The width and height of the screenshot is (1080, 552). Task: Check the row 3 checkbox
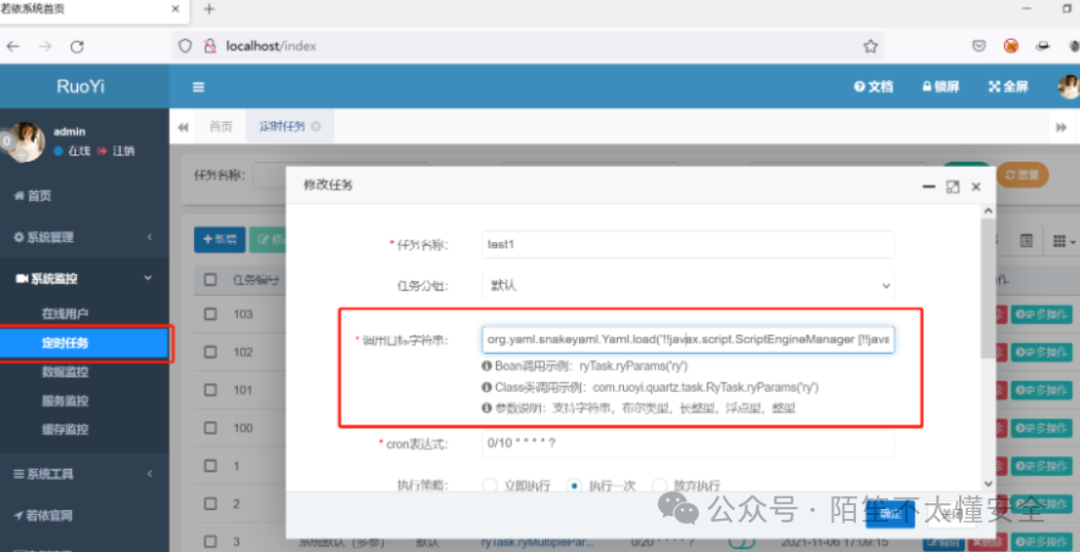[x=211, y=542]
